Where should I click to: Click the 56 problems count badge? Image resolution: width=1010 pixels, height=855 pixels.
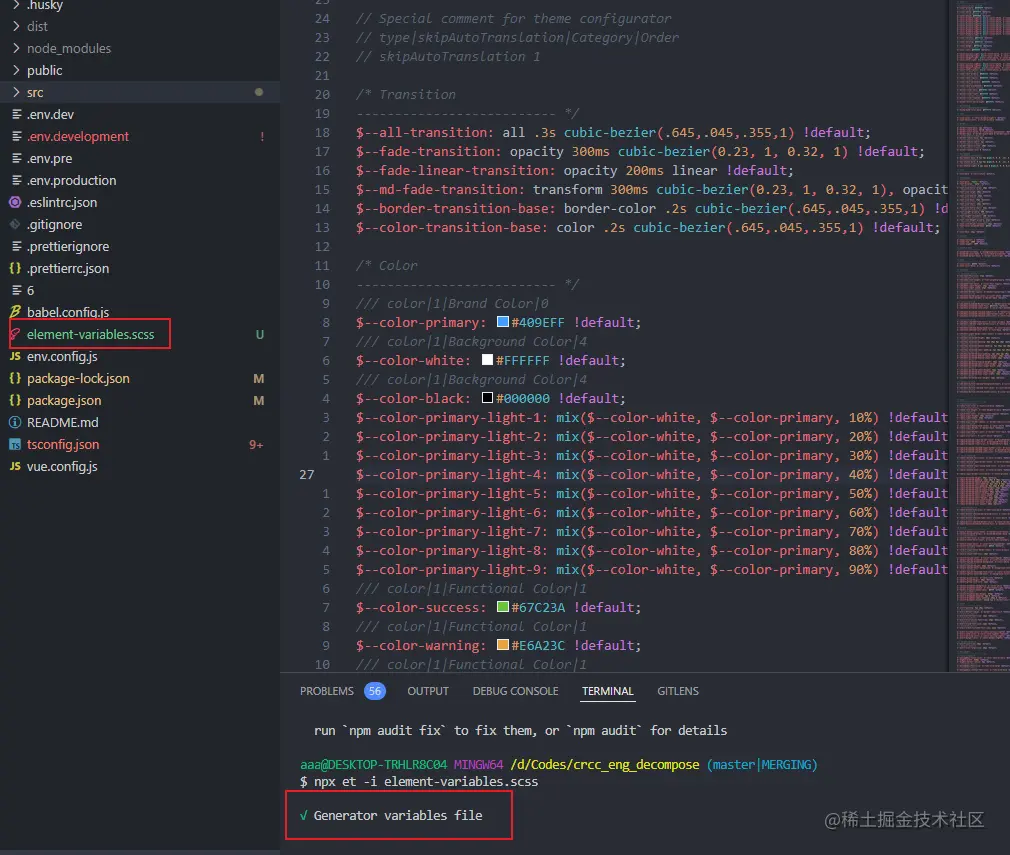tap(375, 691)
